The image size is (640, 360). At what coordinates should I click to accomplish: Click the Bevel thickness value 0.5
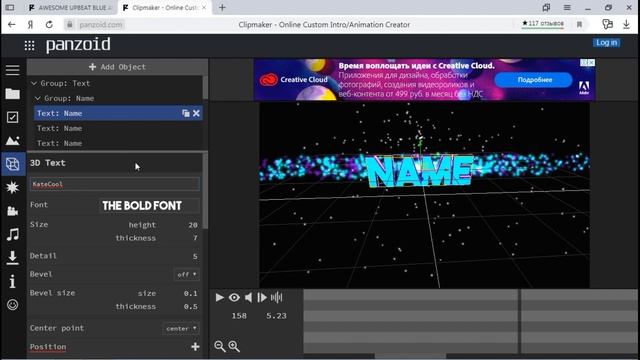click(x=191, y=307)
